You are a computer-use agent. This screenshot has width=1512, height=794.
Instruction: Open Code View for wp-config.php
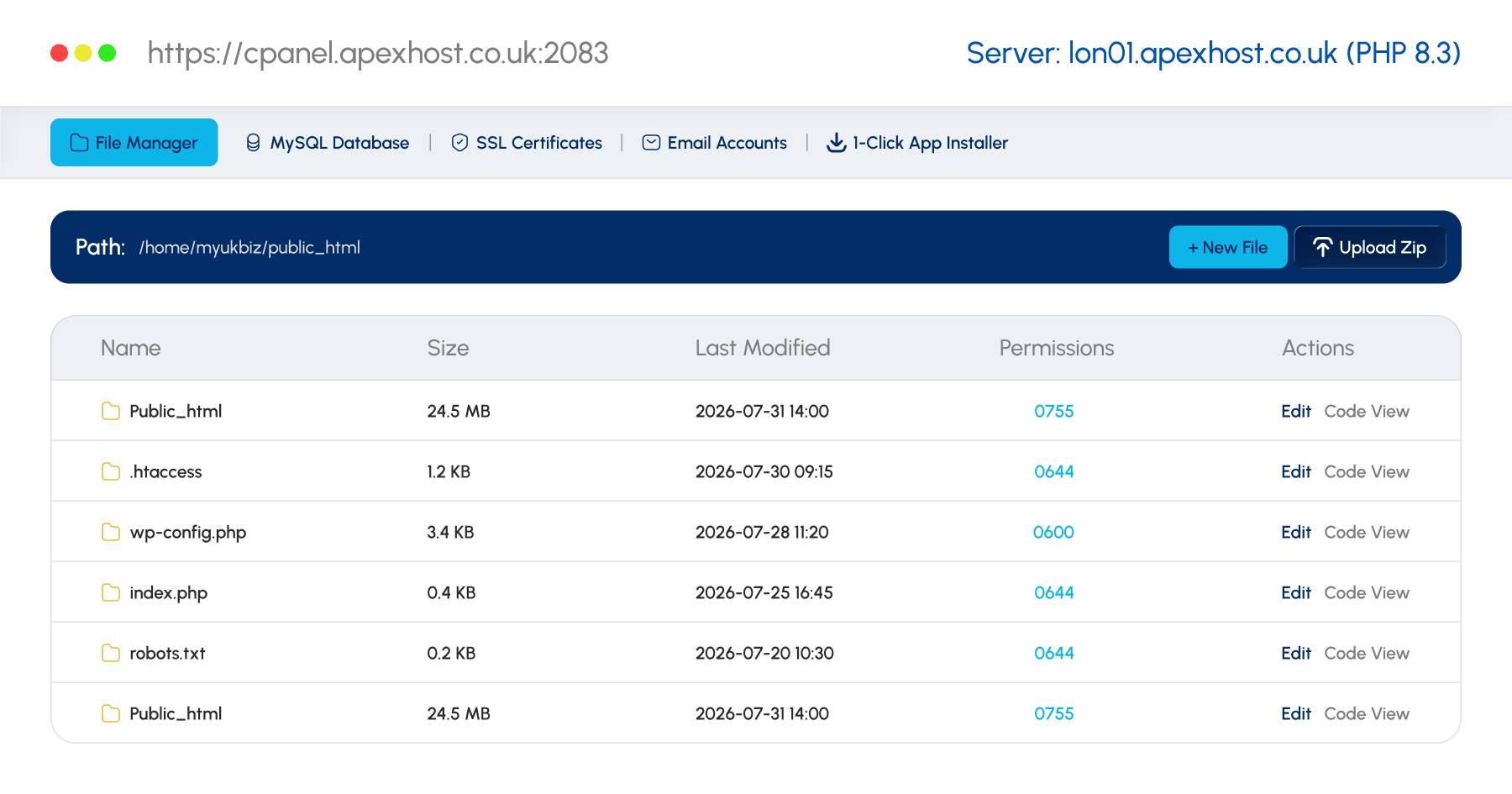click(1367, 532)
